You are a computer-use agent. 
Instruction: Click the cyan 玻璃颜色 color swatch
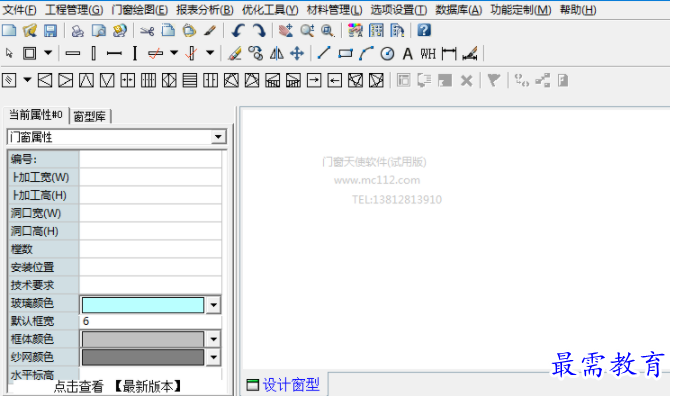[143, 305]
